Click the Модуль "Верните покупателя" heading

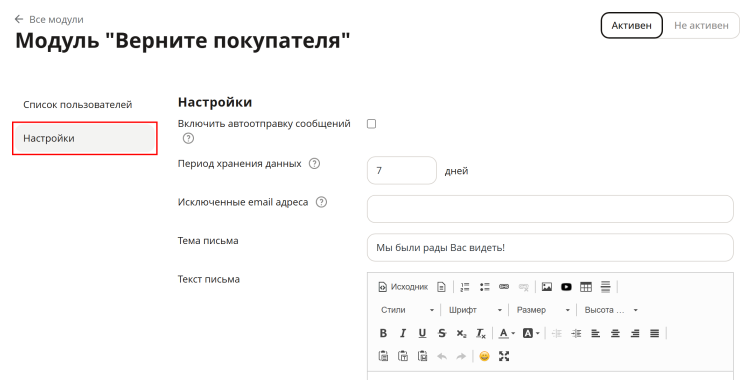[x=183, y=41]
